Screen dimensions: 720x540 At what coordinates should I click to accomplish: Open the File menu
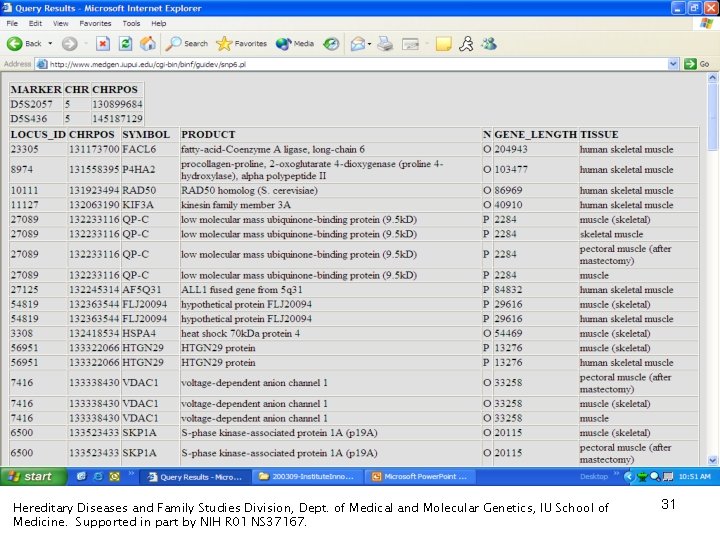pyautogui.click(x=12, y=23)
